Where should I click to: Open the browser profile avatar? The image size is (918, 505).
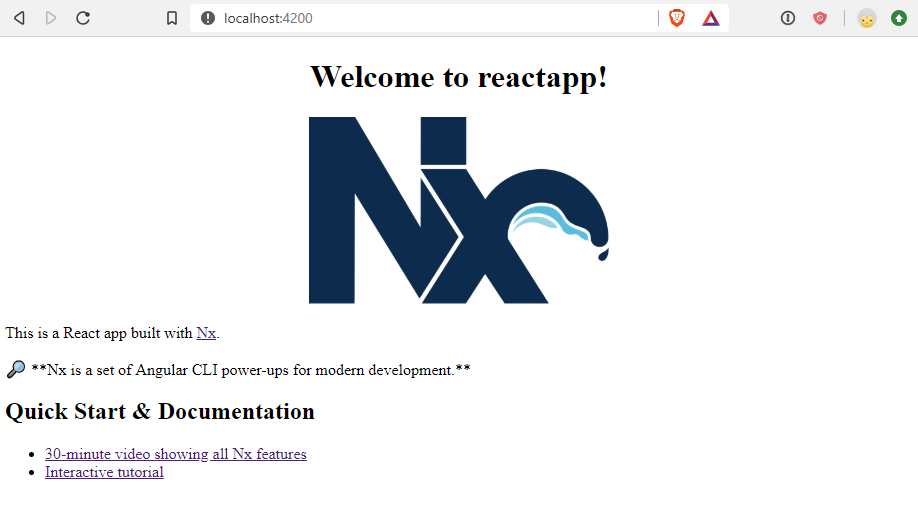[866, 18]
